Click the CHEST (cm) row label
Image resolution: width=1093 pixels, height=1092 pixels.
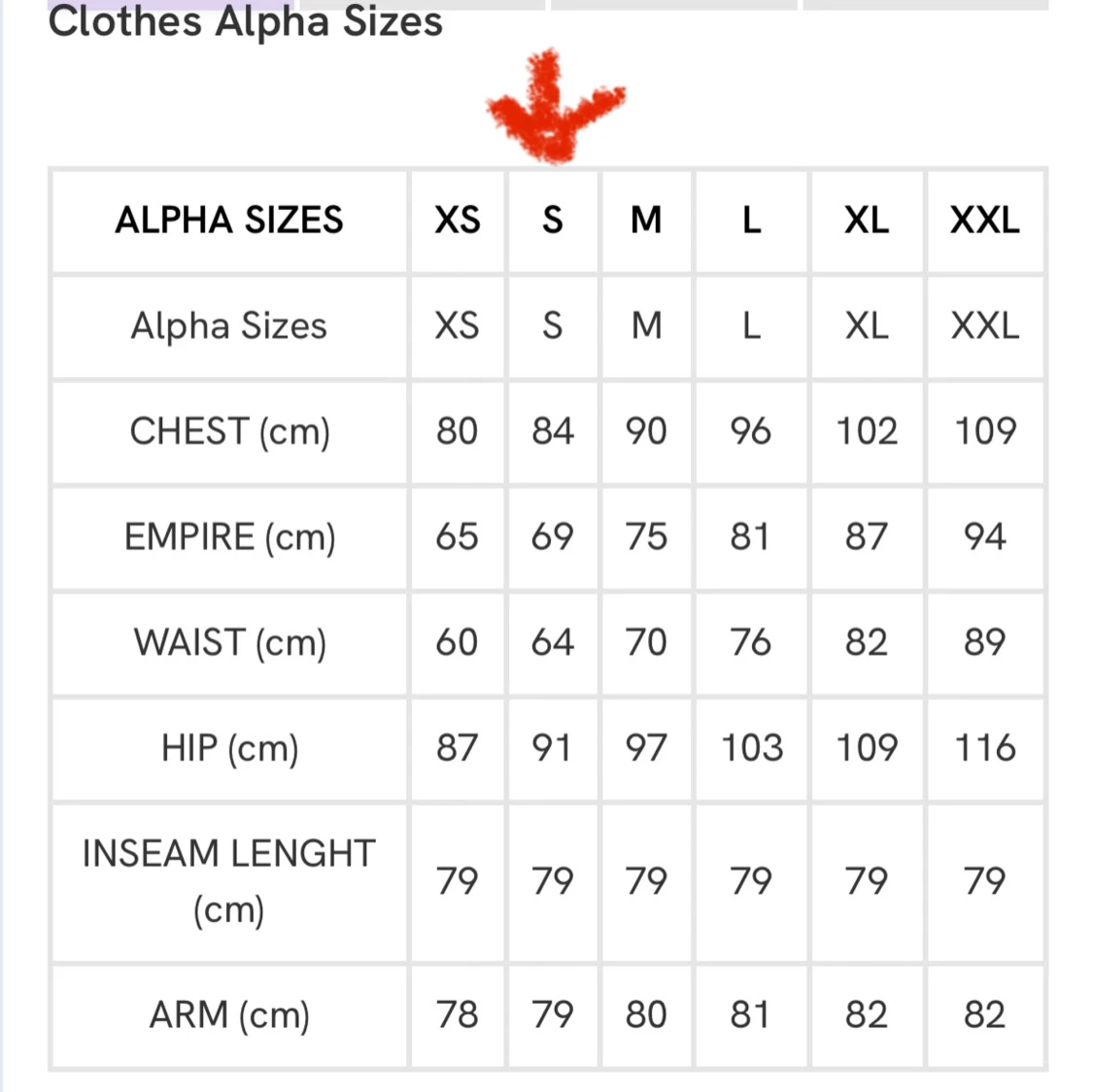[x=229, y=431]
